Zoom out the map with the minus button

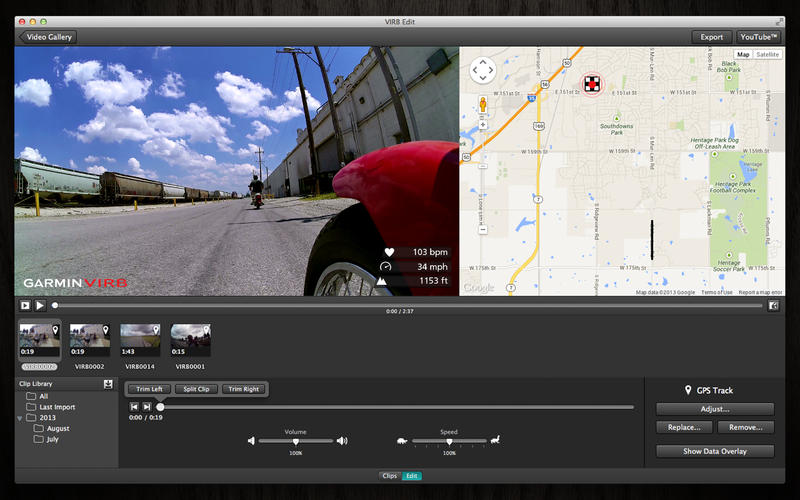[x=483, y=230]
